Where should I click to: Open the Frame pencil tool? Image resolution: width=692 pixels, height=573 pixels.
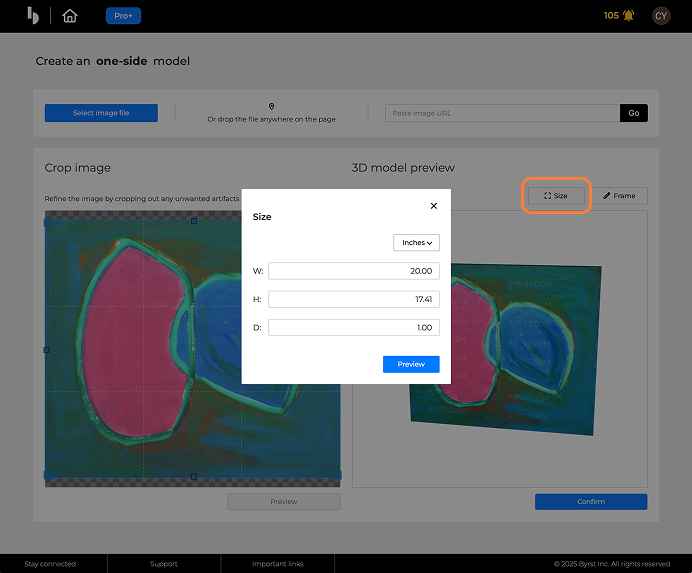pos(620,196)
